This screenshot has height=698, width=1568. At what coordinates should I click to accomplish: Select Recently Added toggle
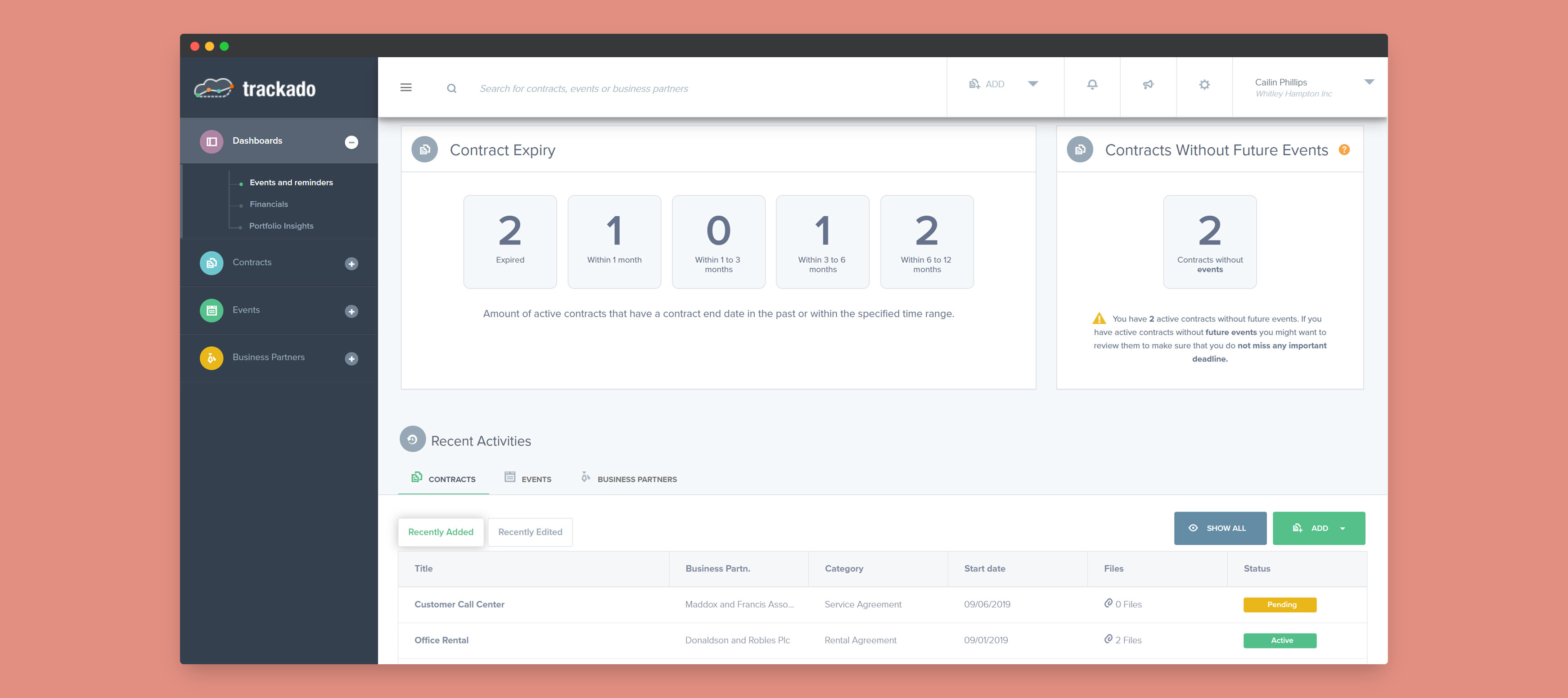[x=440, y=532]
